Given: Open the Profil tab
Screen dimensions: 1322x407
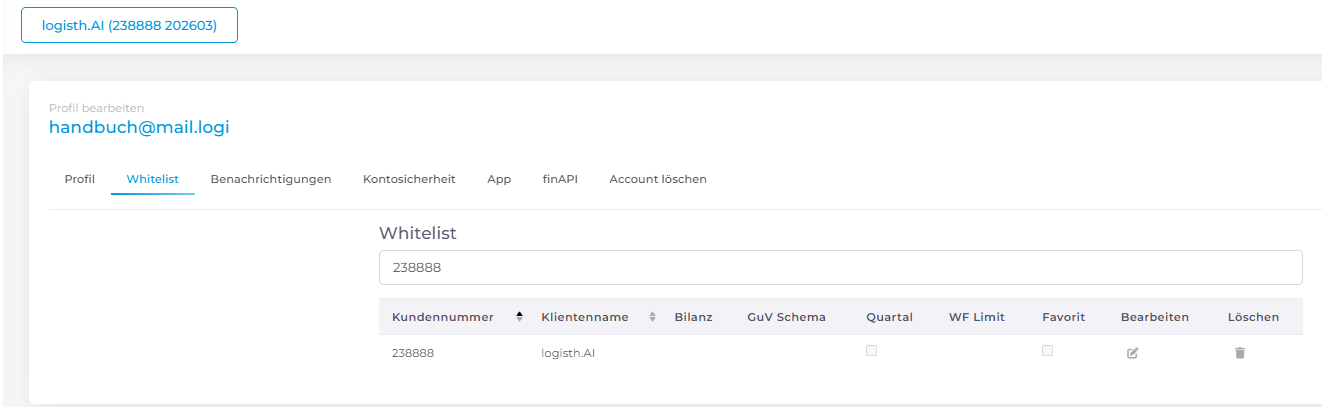Looking at the screenshot, I should tap(80, 179).
